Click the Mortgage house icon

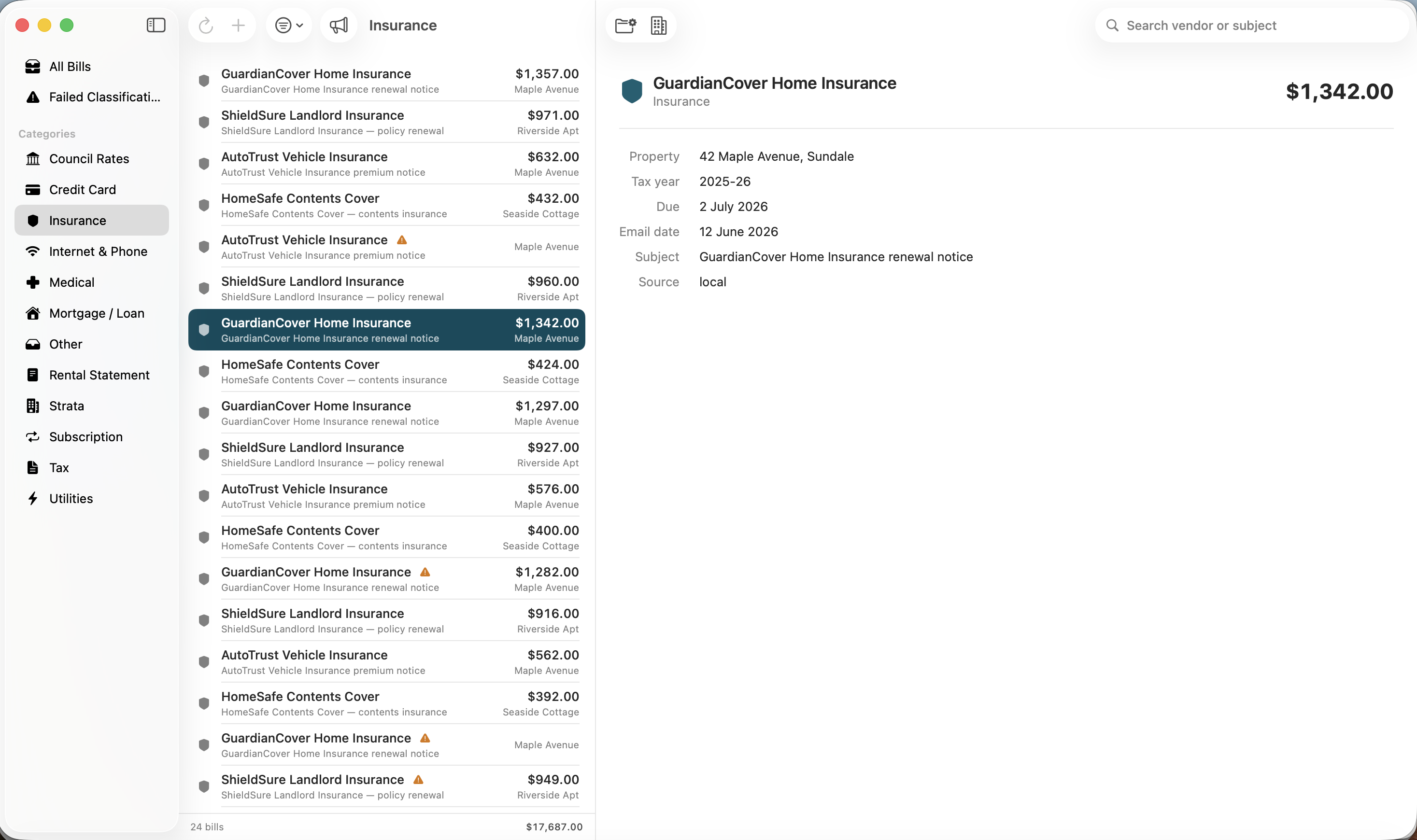point(33,313)
